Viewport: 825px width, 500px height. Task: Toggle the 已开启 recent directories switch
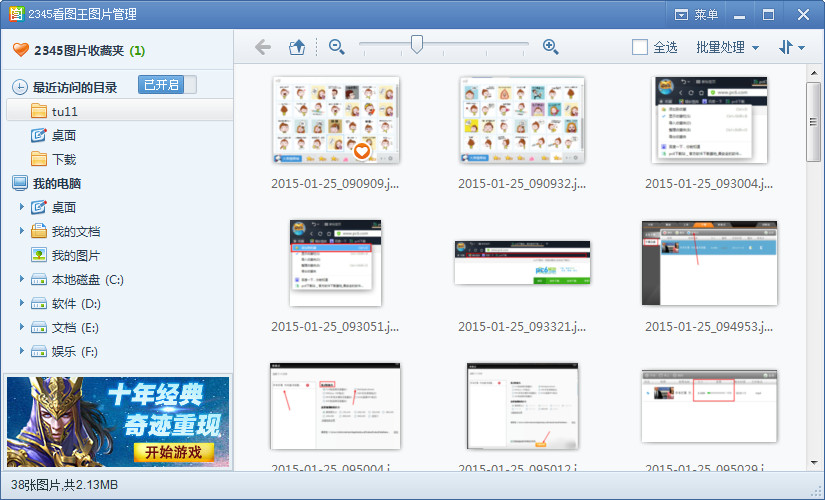(167, 85)
